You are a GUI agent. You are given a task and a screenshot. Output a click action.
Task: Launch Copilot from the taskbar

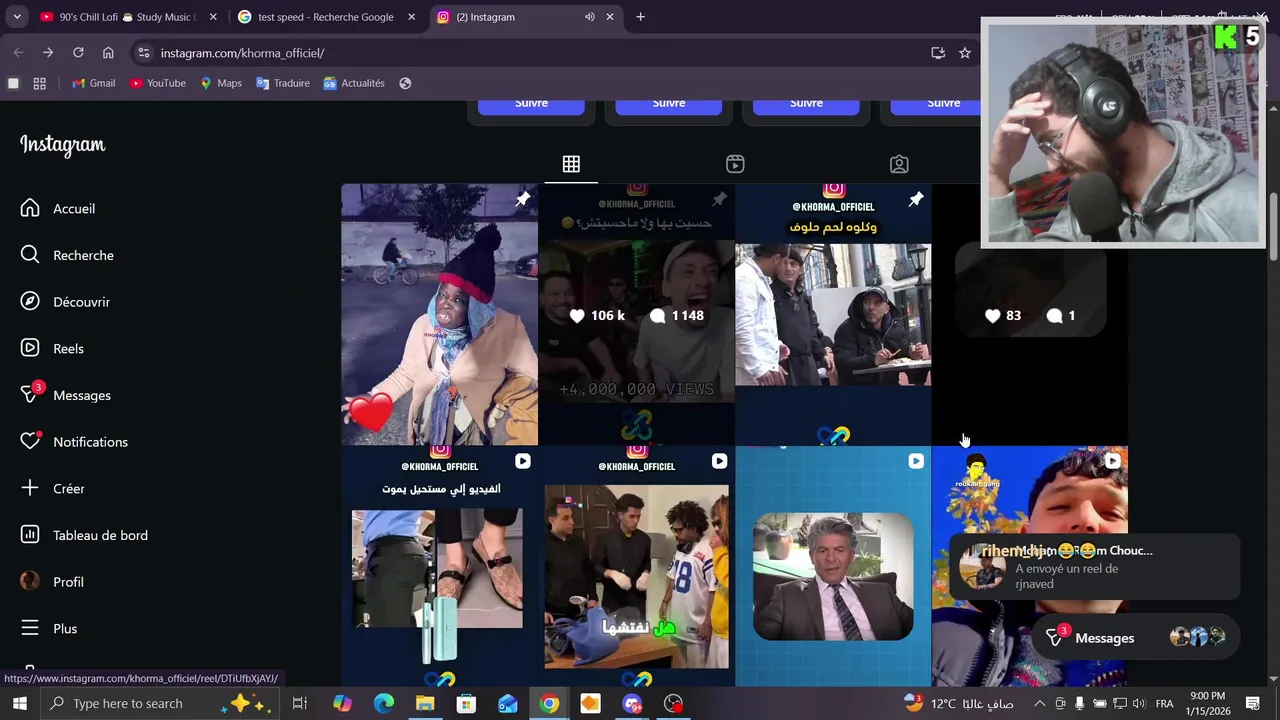pos(342,703)
